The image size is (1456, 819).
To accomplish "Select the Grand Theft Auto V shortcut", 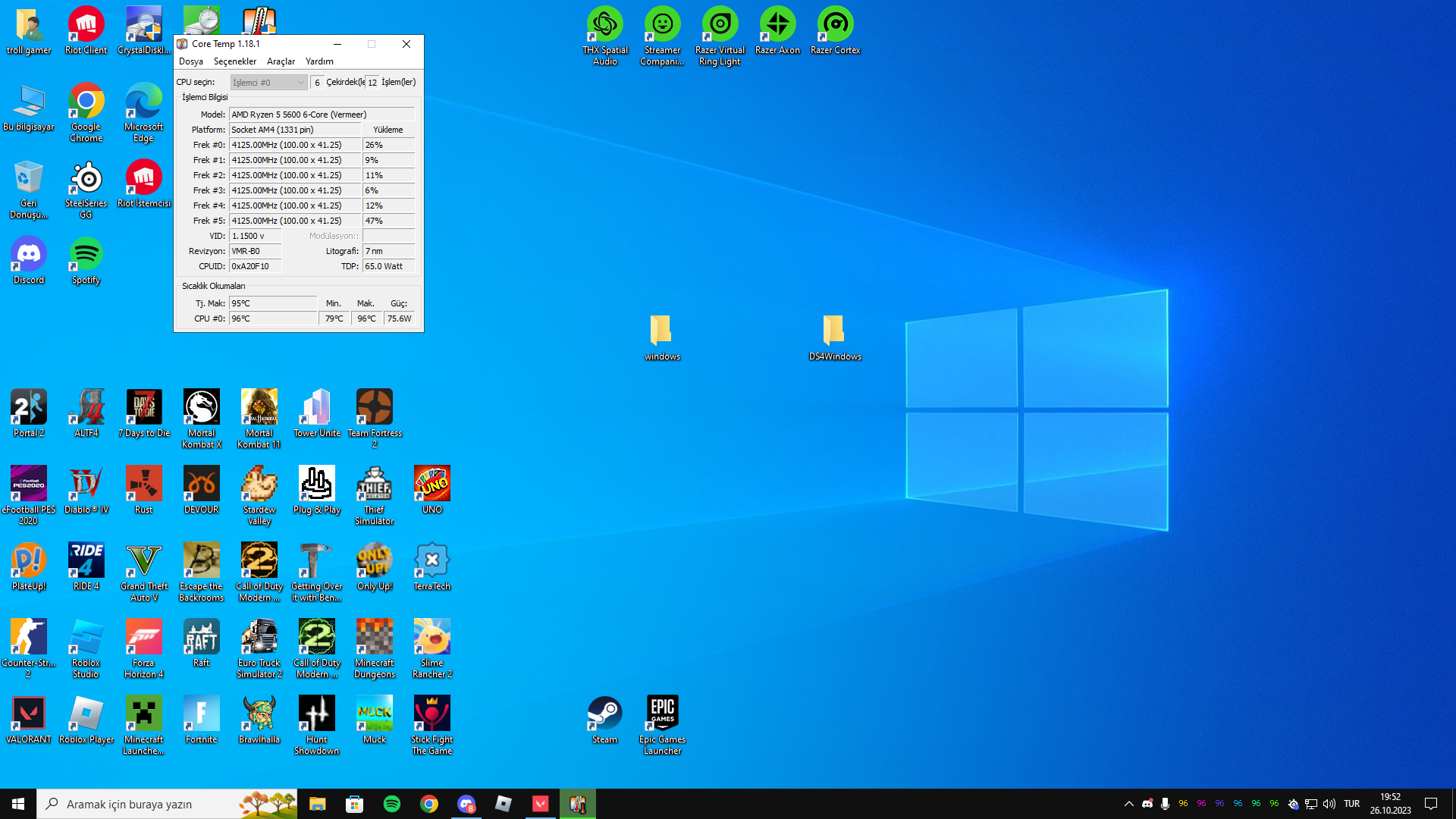I will (144, 572).
